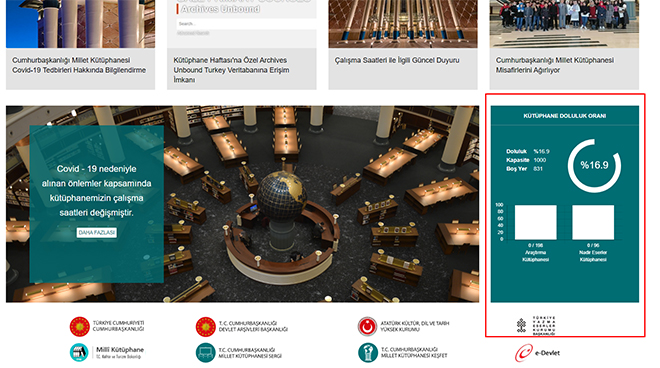Click the Archives Unbound screenshot thumbnail
The image size is (660, 368).
tap(242, 24)
